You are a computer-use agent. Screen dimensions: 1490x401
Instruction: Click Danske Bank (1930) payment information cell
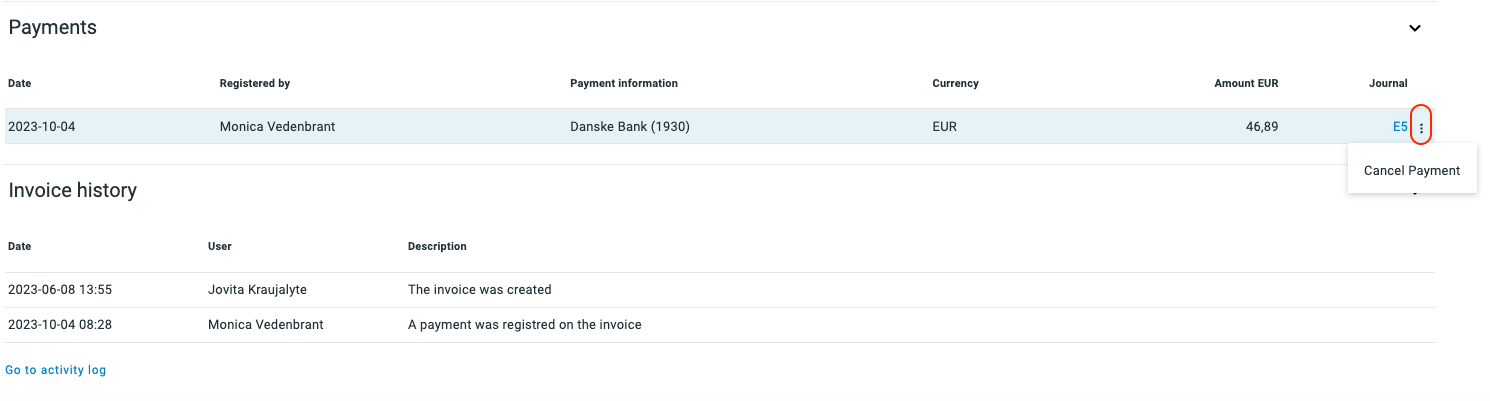coord(630,127)
